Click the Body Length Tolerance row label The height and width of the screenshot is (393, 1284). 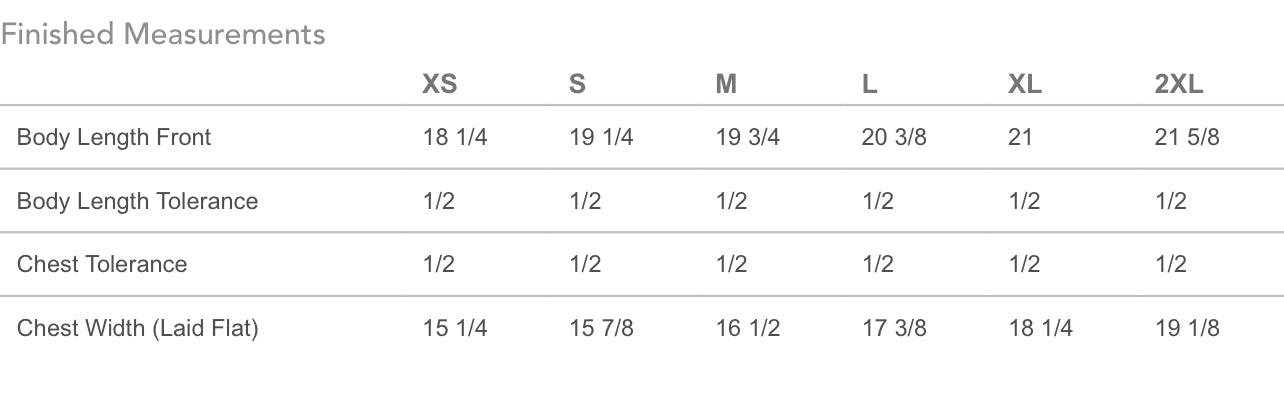[138, 201]
